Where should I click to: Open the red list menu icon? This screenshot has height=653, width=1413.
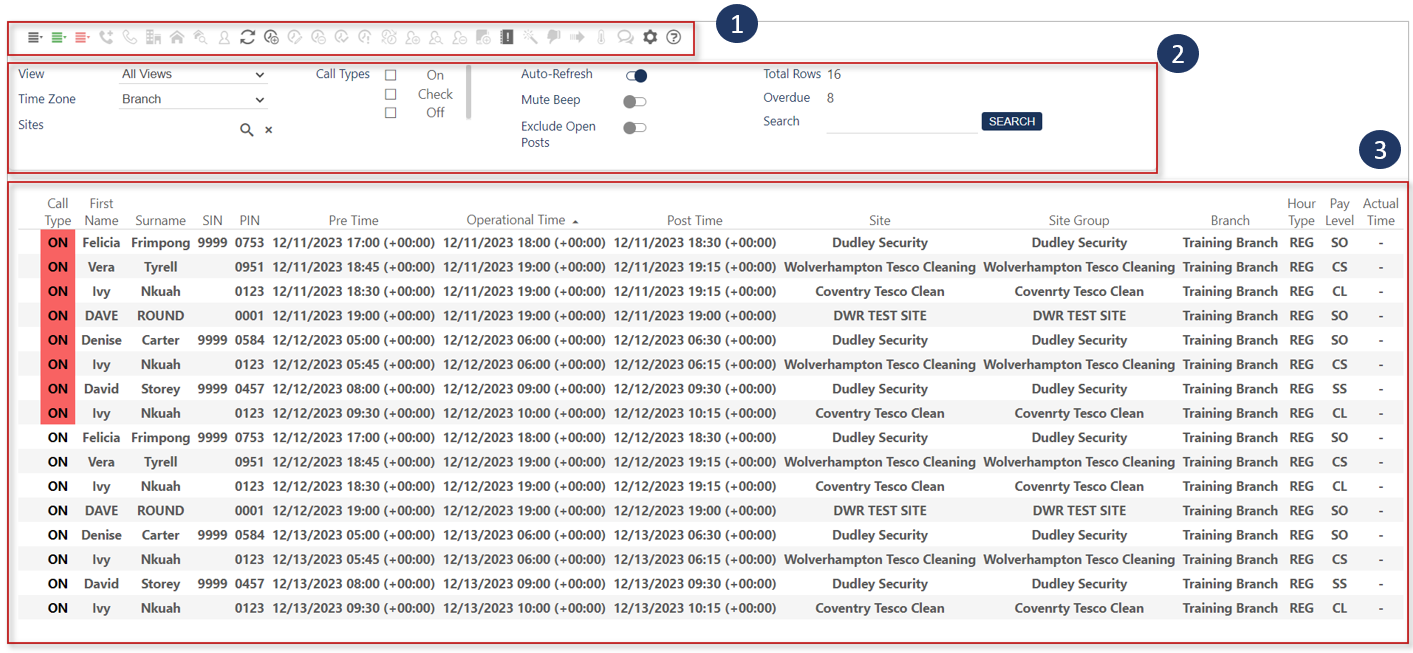pyautogui.click(x=82, y=37)
